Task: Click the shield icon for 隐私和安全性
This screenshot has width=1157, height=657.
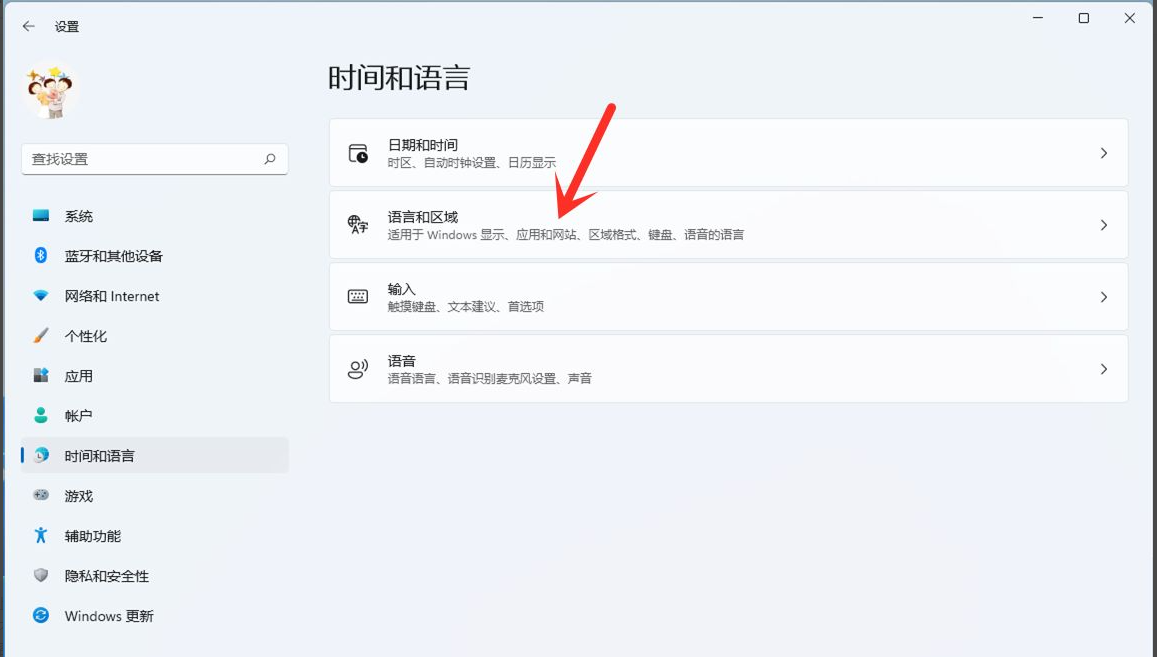Action: (41, 575)
